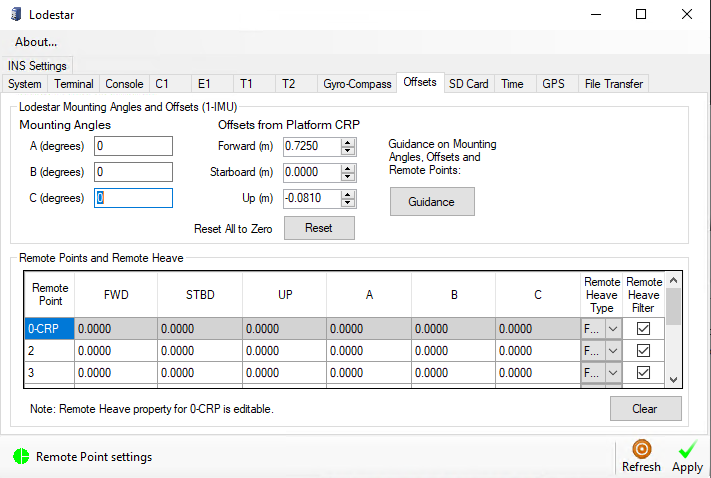Screen dimensions: 711x478
Task: Increase Forward offset with up arrow
Action: [348, 142]
